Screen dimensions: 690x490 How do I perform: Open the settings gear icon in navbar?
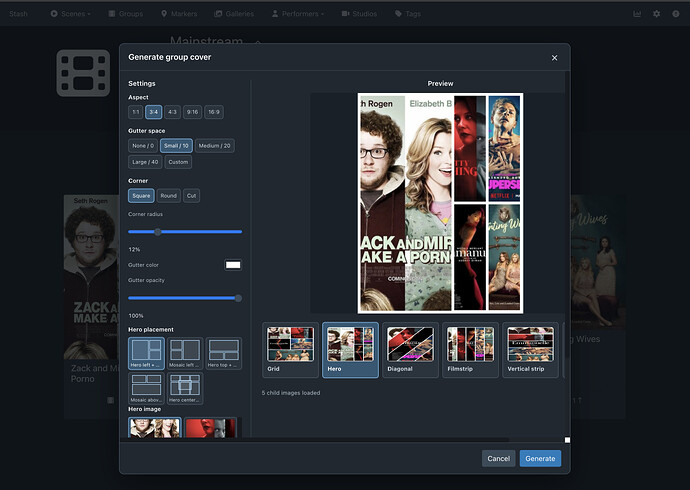point(657,14)
